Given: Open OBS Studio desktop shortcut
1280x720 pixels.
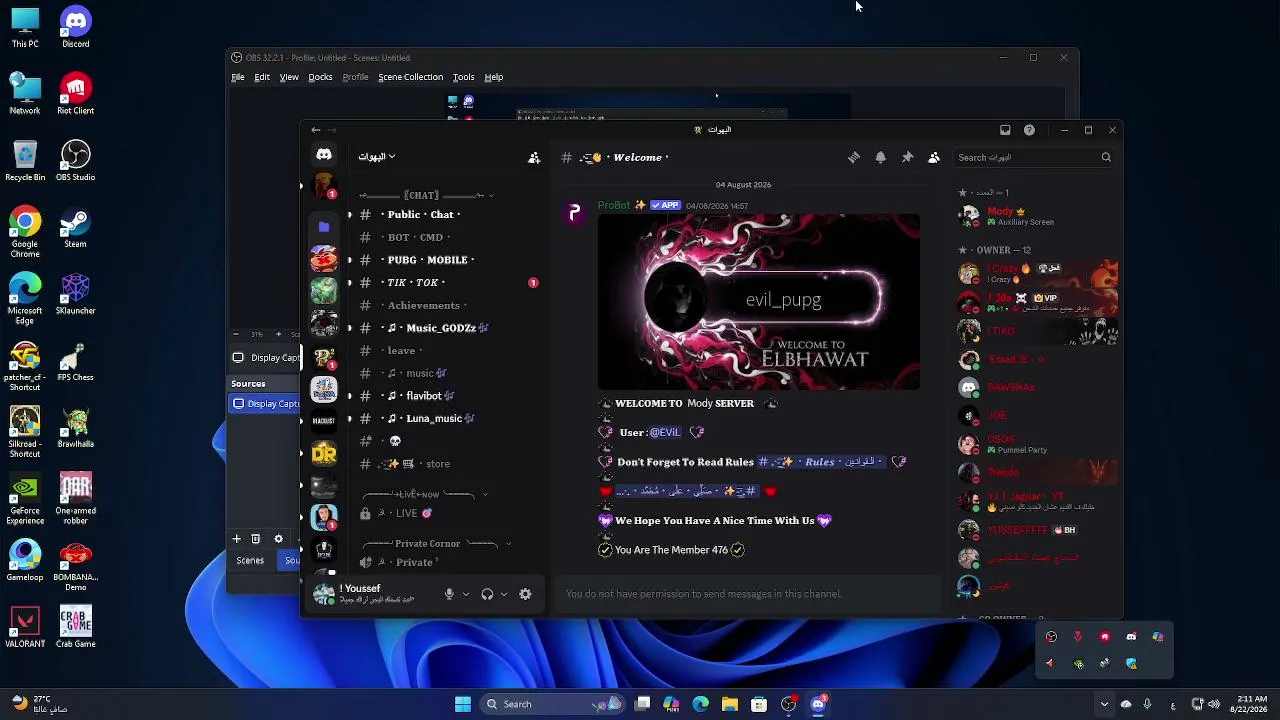Looking at the screenshot, I should 75,161.
